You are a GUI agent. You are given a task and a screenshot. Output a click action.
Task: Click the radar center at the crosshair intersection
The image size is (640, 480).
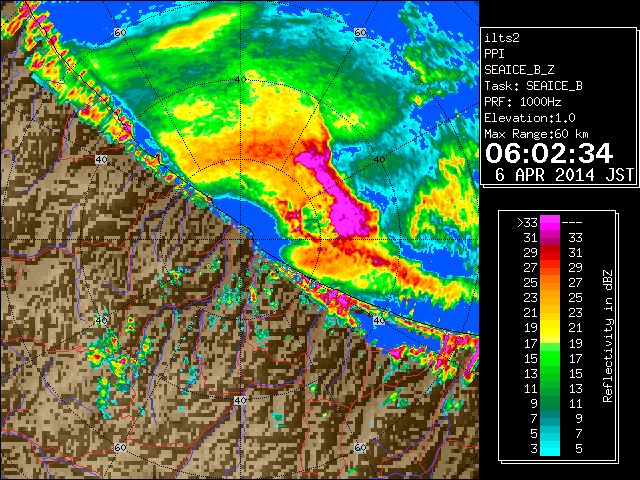tap(240, 240)
